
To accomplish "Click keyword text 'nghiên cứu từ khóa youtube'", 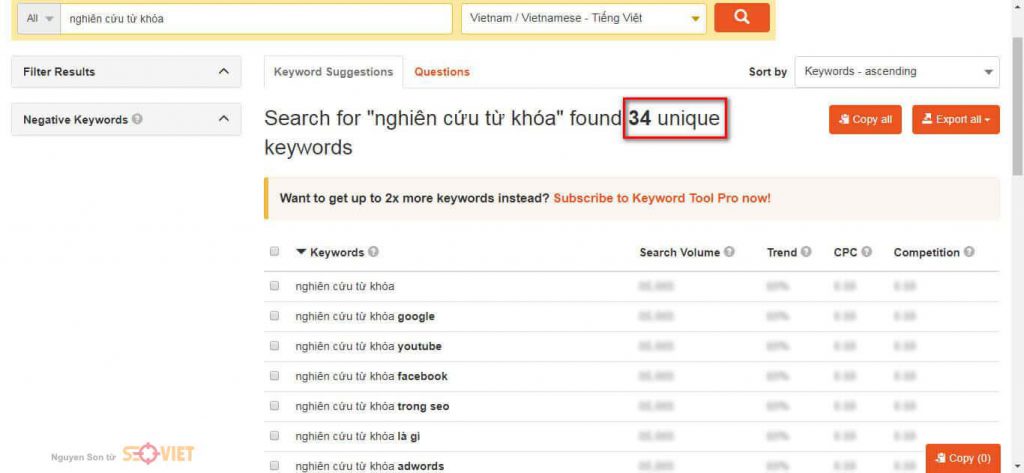I will (368, 346).
